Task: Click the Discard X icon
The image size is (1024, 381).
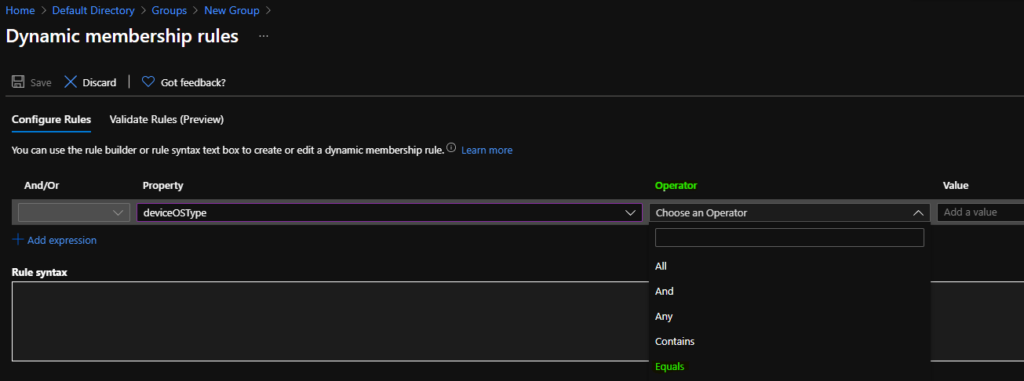Action: [71, 82]
